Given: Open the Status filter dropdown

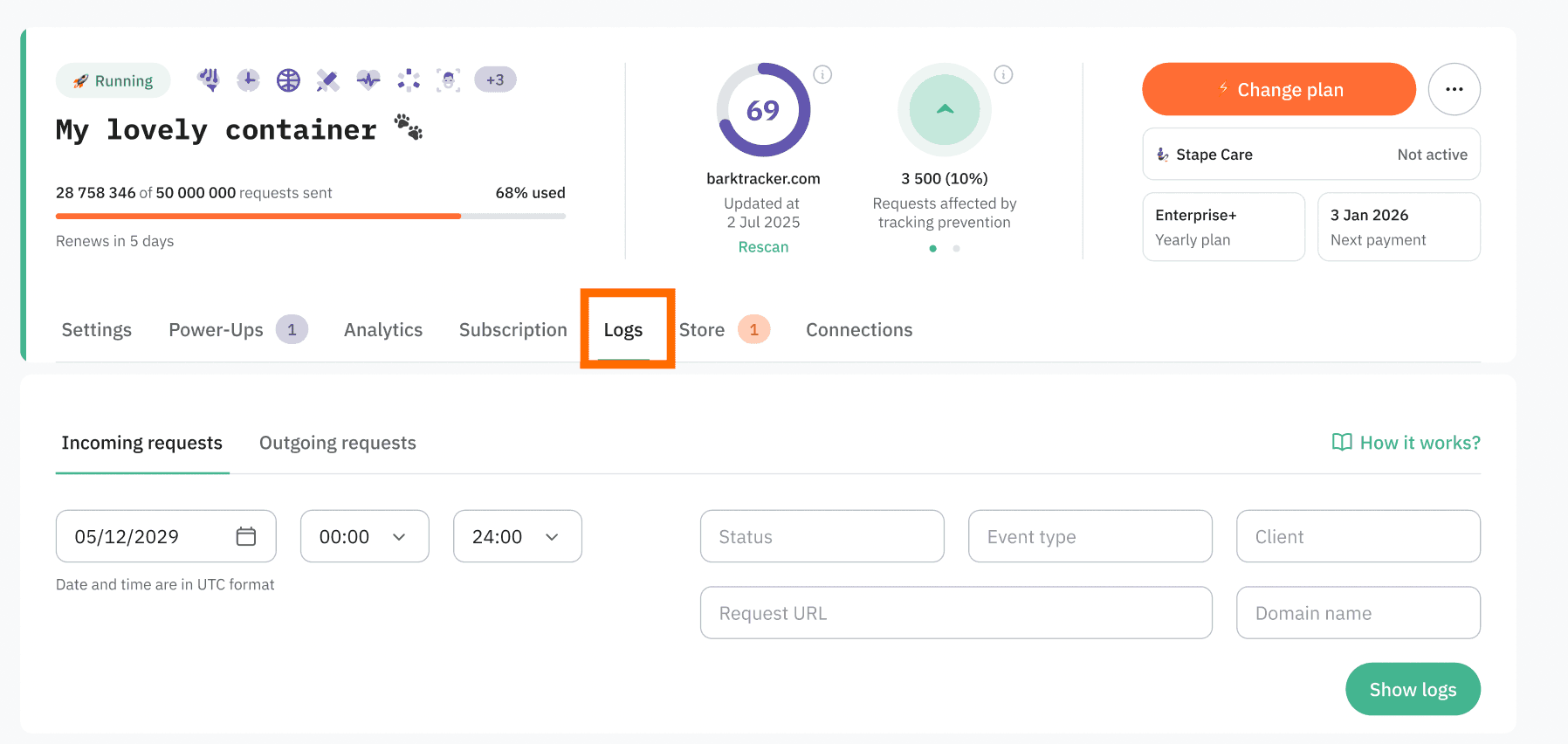Looking at the screenshot, I should point(822,536).
